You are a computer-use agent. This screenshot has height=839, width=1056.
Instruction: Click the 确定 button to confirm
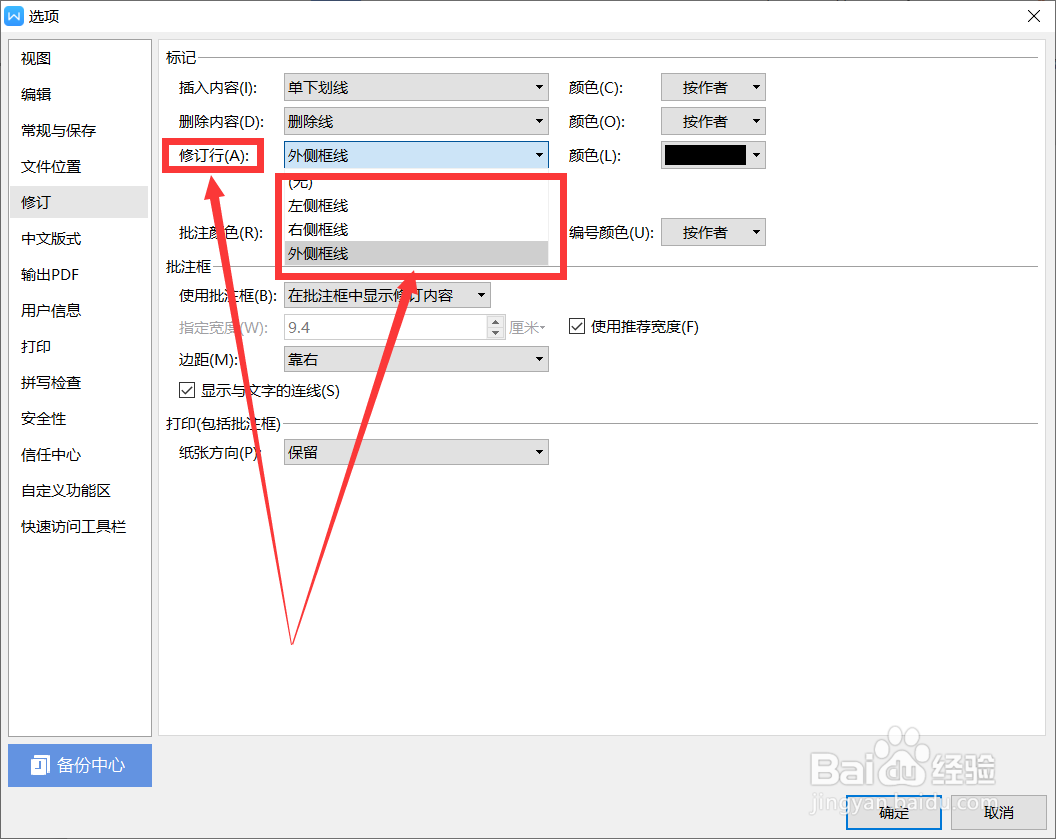[x=893, y=812]
